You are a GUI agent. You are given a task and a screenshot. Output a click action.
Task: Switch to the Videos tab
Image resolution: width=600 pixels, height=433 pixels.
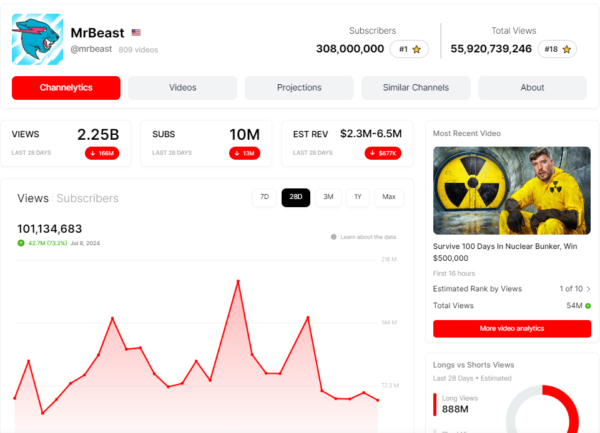point(183,88)
